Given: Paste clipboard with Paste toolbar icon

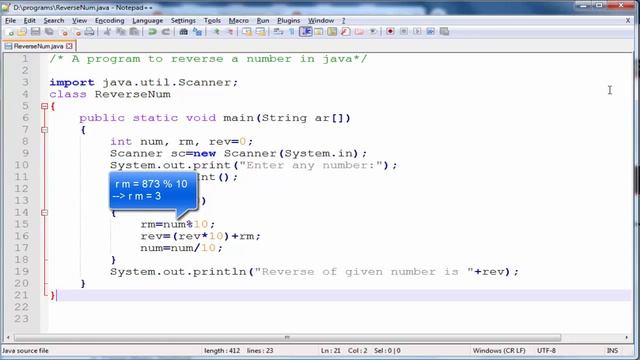Looking at the screenshot, I should 134,32.
